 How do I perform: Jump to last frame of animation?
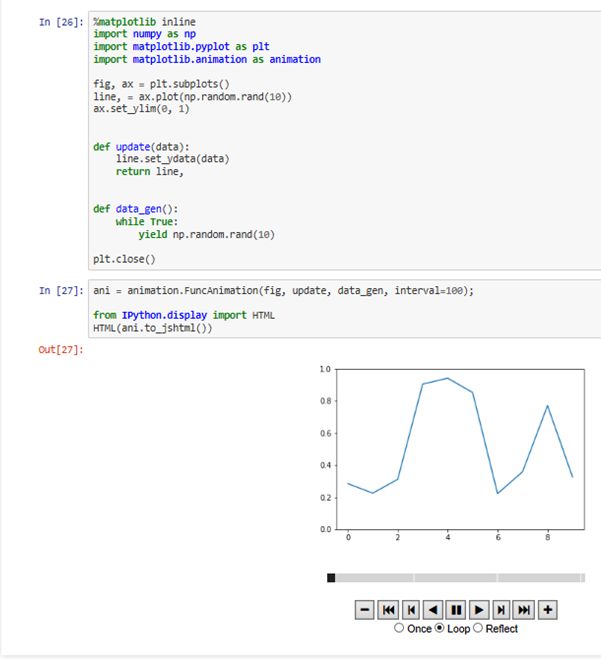point(524,609)
